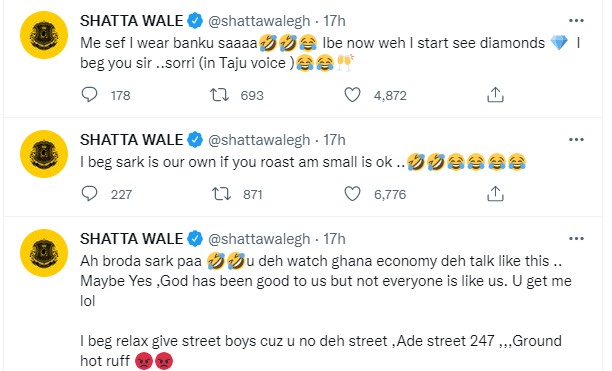Share the banku diamonds tweet
Screen dimensions: 612x371
495,95
